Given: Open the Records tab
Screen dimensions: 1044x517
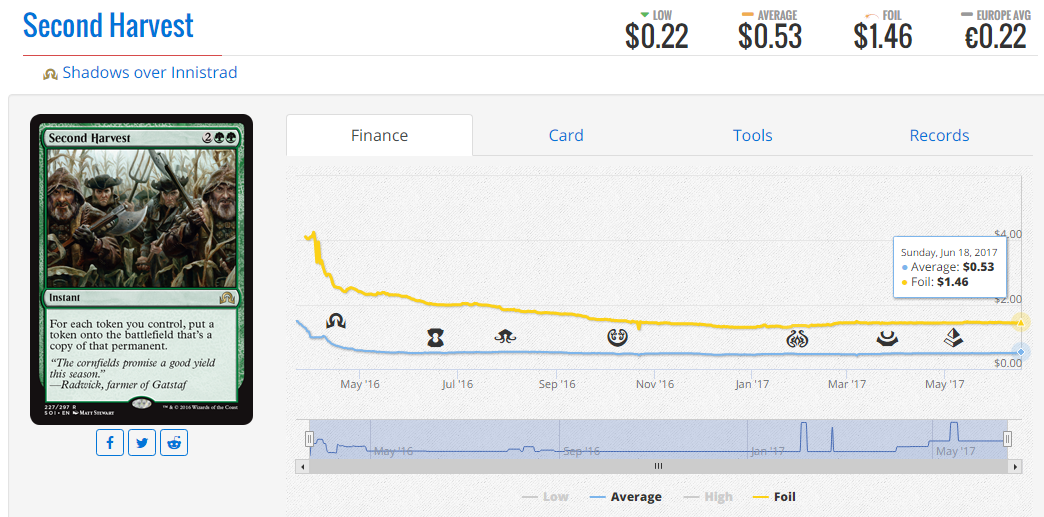Looking at the screenshot, I should click(939, 135).
